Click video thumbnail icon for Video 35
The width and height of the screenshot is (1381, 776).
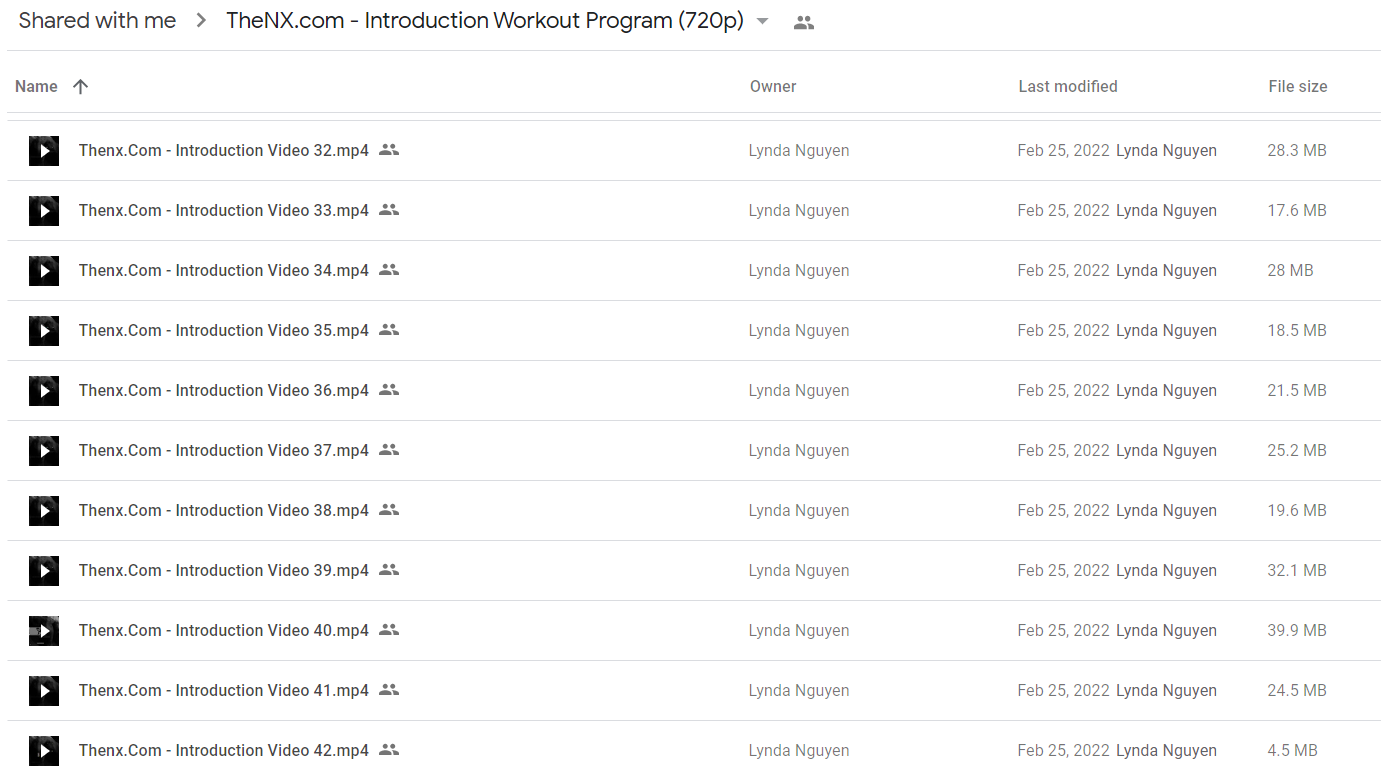pos(44,331)
